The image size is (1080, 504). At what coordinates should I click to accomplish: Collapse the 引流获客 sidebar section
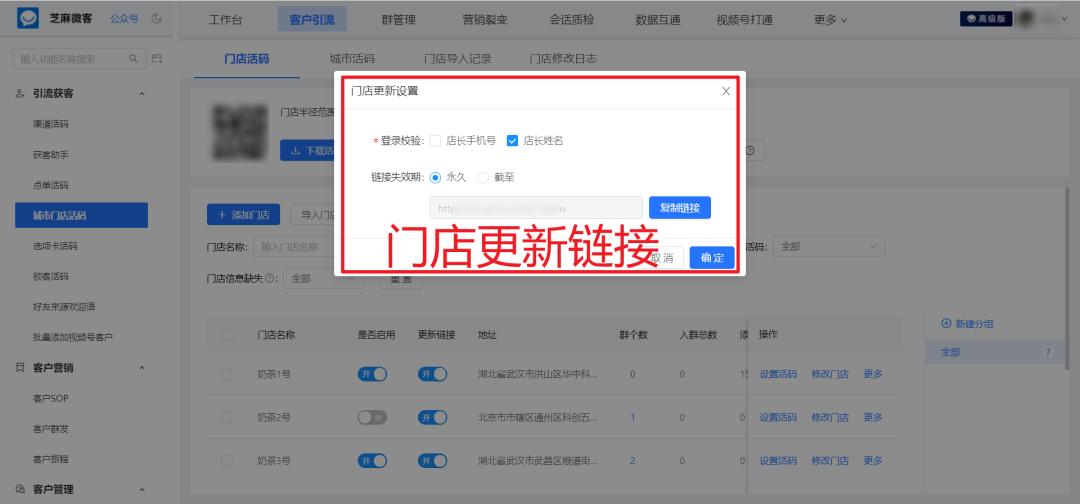tap(142, 93)
